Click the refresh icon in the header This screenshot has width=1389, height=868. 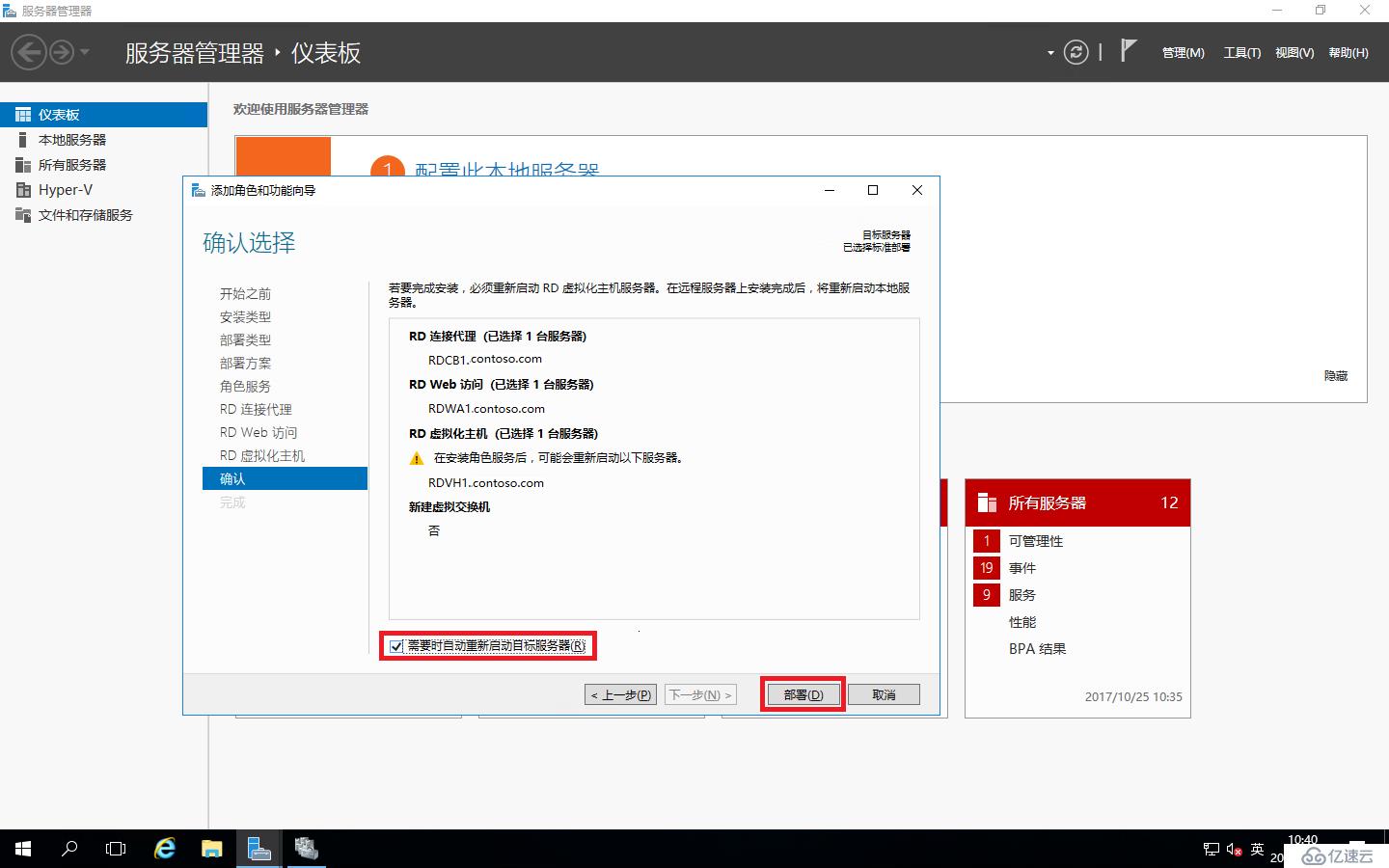[x=1076, y=52]
